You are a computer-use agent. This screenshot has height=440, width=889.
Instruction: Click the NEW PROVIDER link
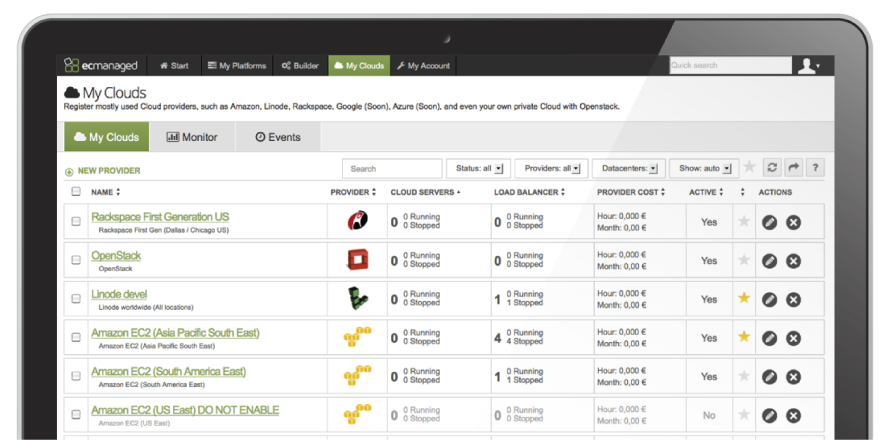pos(103,171)
